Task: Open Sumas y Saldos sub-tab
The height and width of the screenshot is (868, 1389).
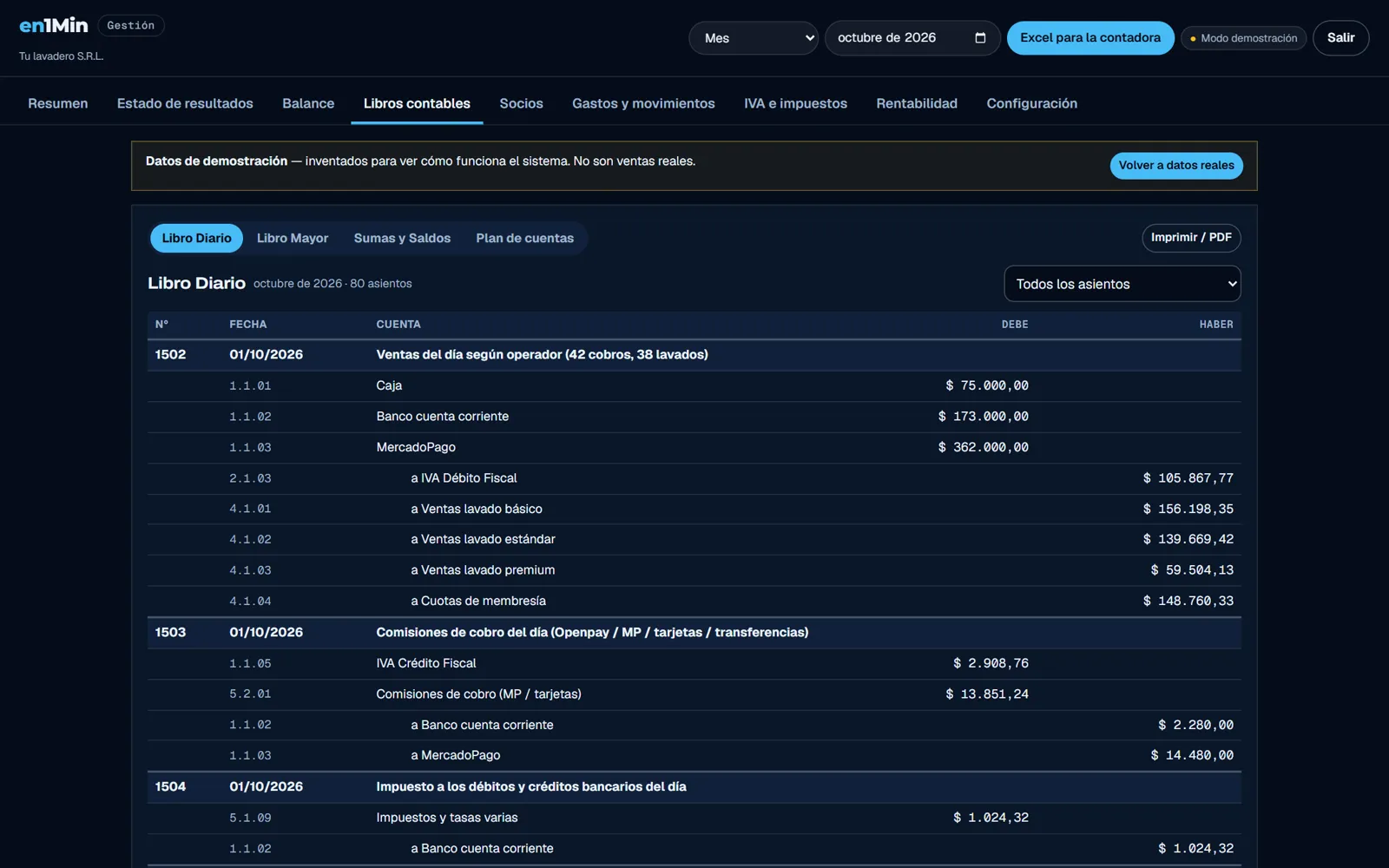Action: (x=402, y=238)
